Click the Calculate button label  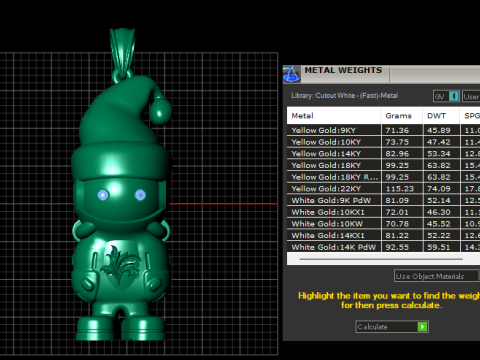373,327
